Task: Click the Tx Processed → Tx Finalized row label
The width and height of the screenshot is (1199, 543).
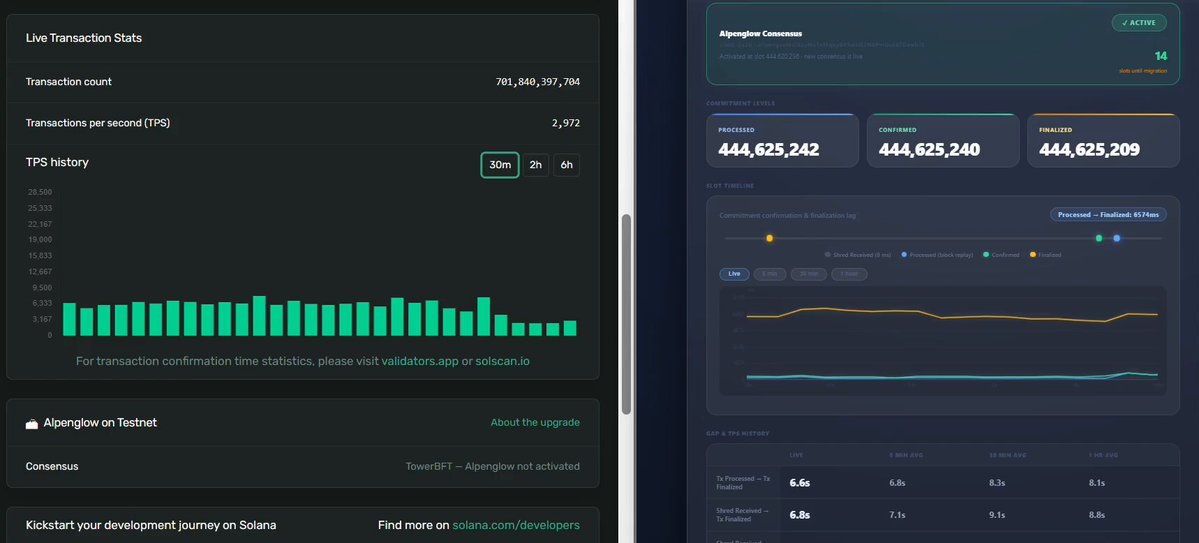Action: coord(744,483)
